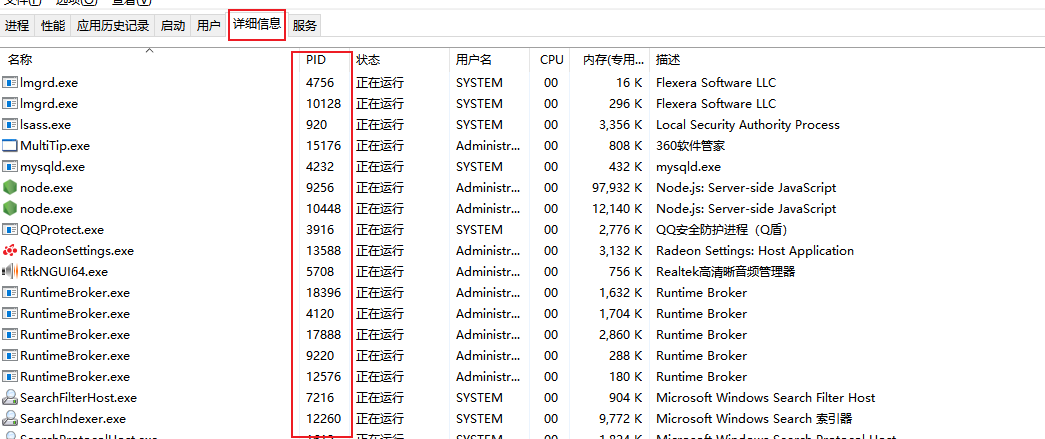This screenshot has width=1045, height=439.
Task: Switch to the 进程 tab
Action: click(x=17, y=26)
